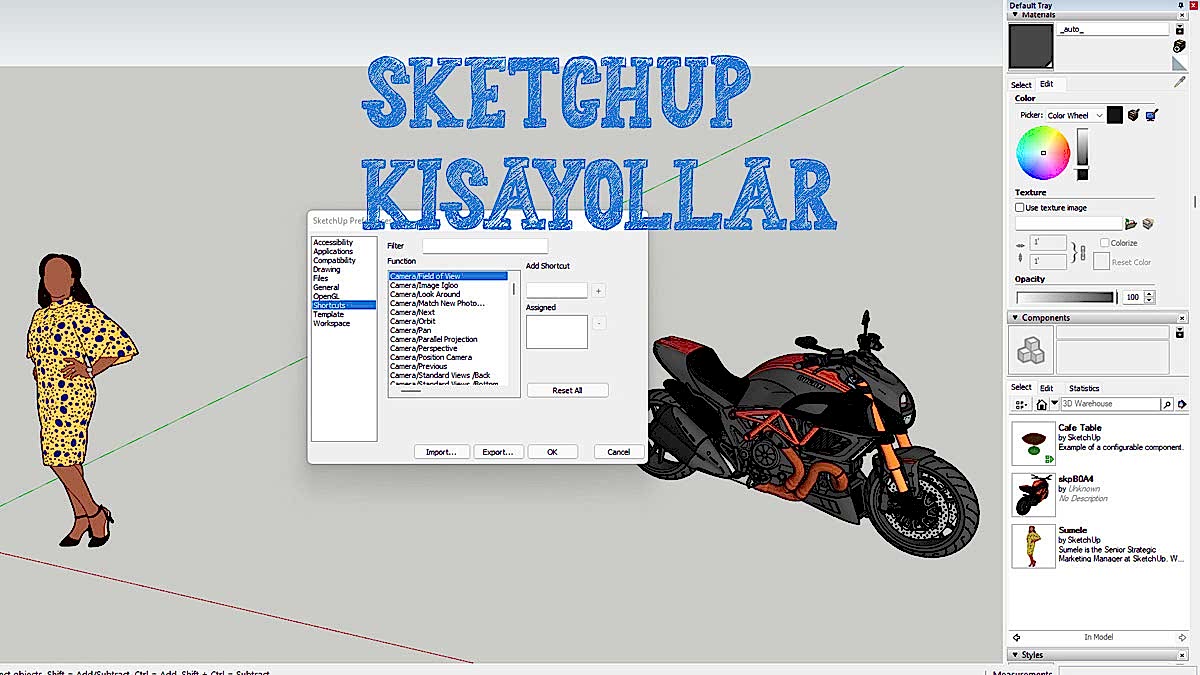Select Files in Preferences list
The width and height of the screenshot is (1200, 675).
[320, 278]
